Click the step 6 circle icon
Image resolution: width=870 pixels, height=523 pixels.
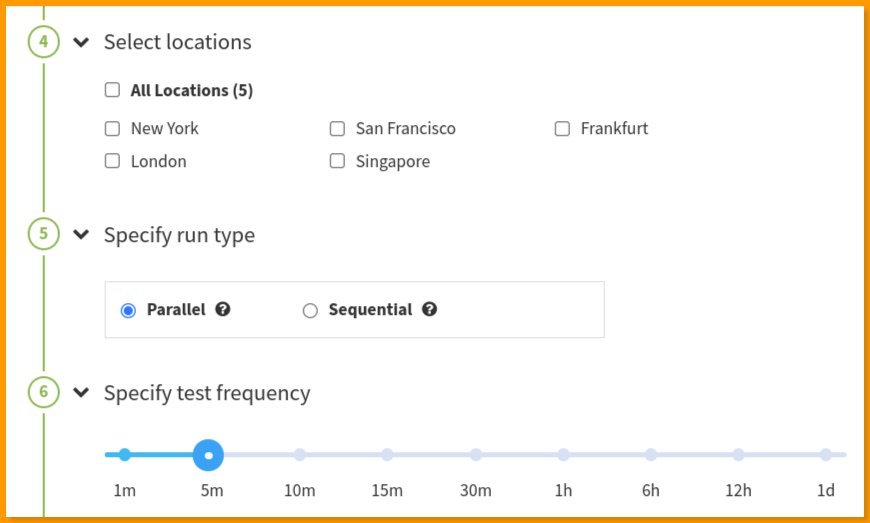point(44,392)
